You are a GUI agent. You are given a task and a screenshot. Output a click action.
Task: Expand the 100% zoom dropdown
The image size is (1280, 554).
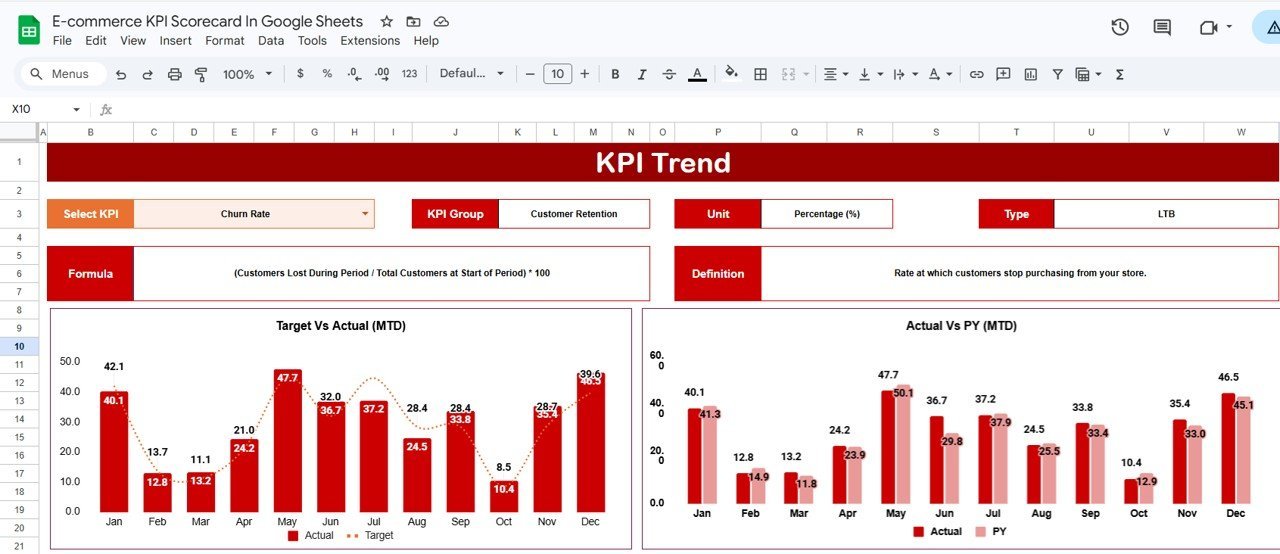click(246, 74)
